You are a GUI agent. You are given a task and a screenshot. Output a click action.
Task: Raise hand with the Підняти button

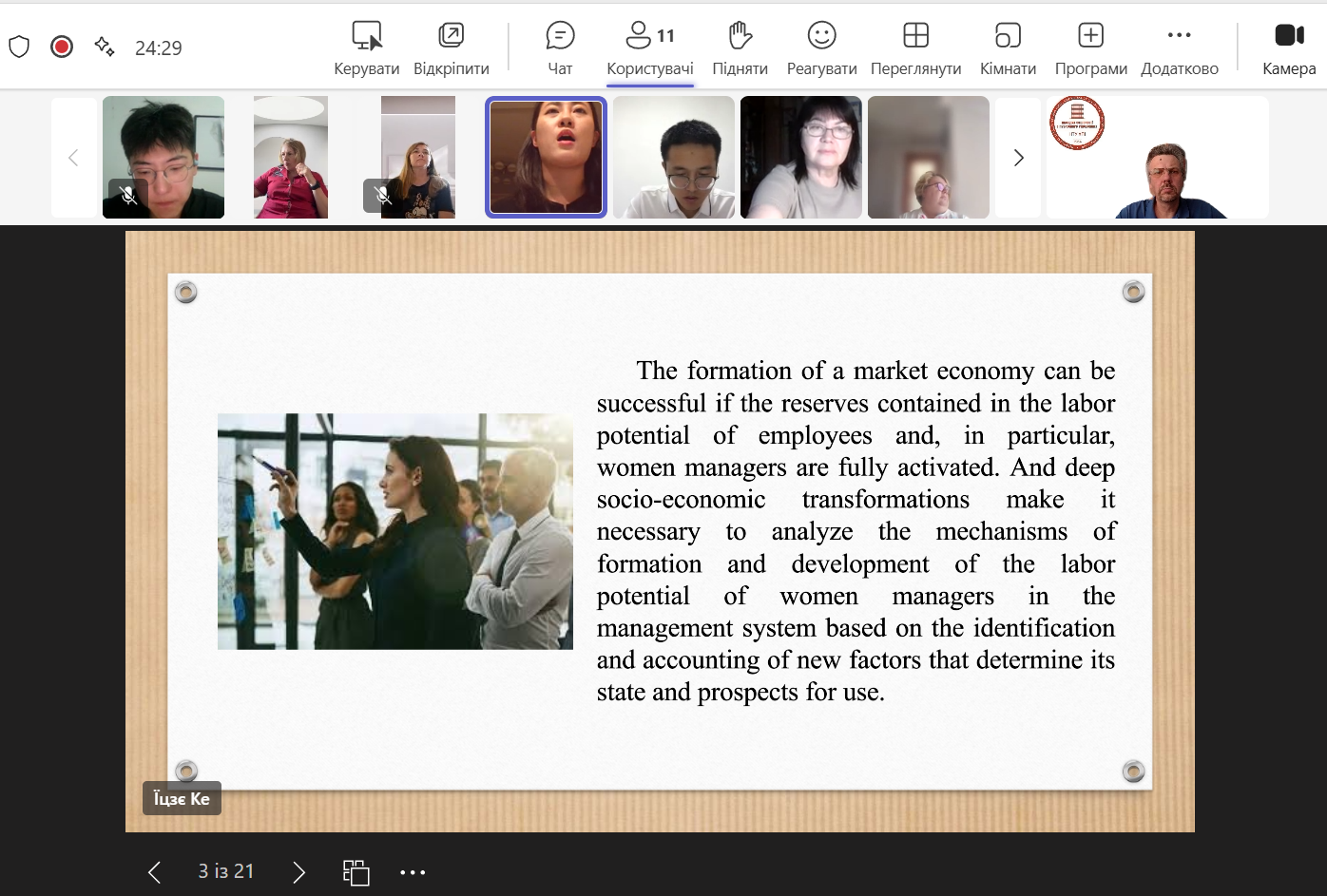pos(740,48)
